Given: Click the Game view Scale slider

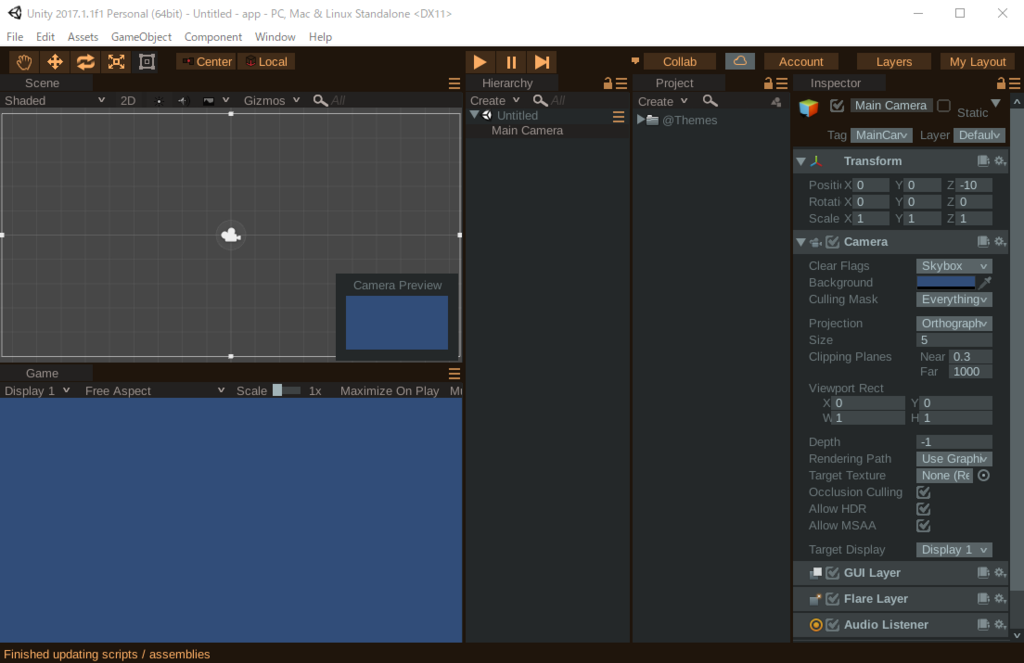Looking at the screenshot, I should [x=287, y=391].
